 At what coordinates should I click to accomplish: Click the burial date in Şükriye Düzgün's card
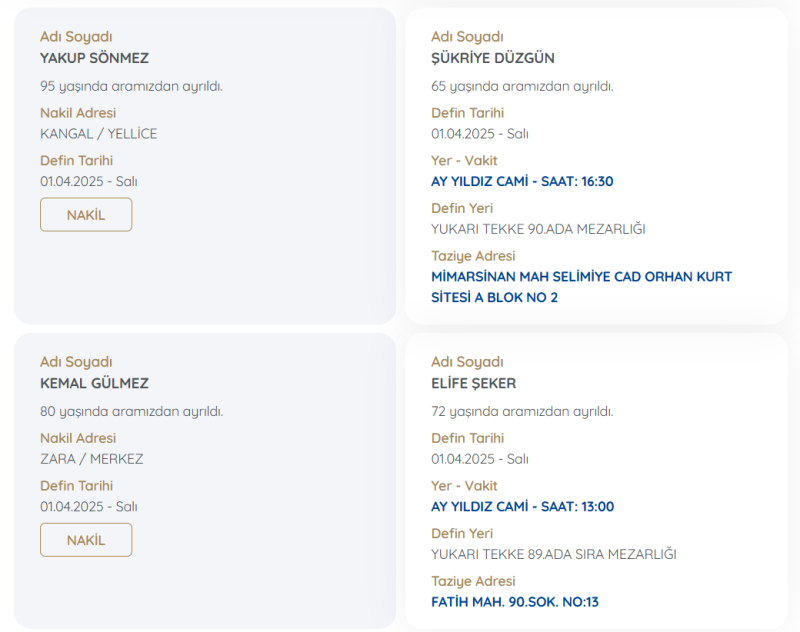(x=480, y=134)
